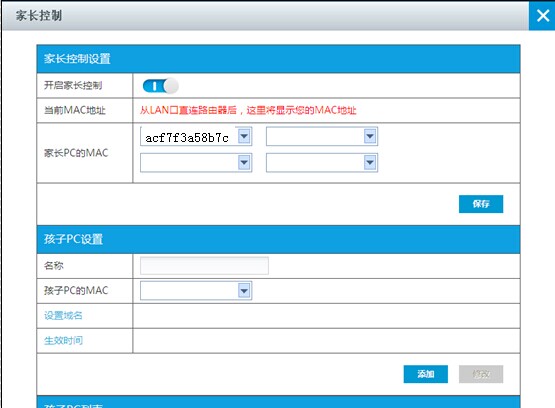Click the 孩子PC设置 section header
This screenshot has width=555, height=408.
pos(278,239)
